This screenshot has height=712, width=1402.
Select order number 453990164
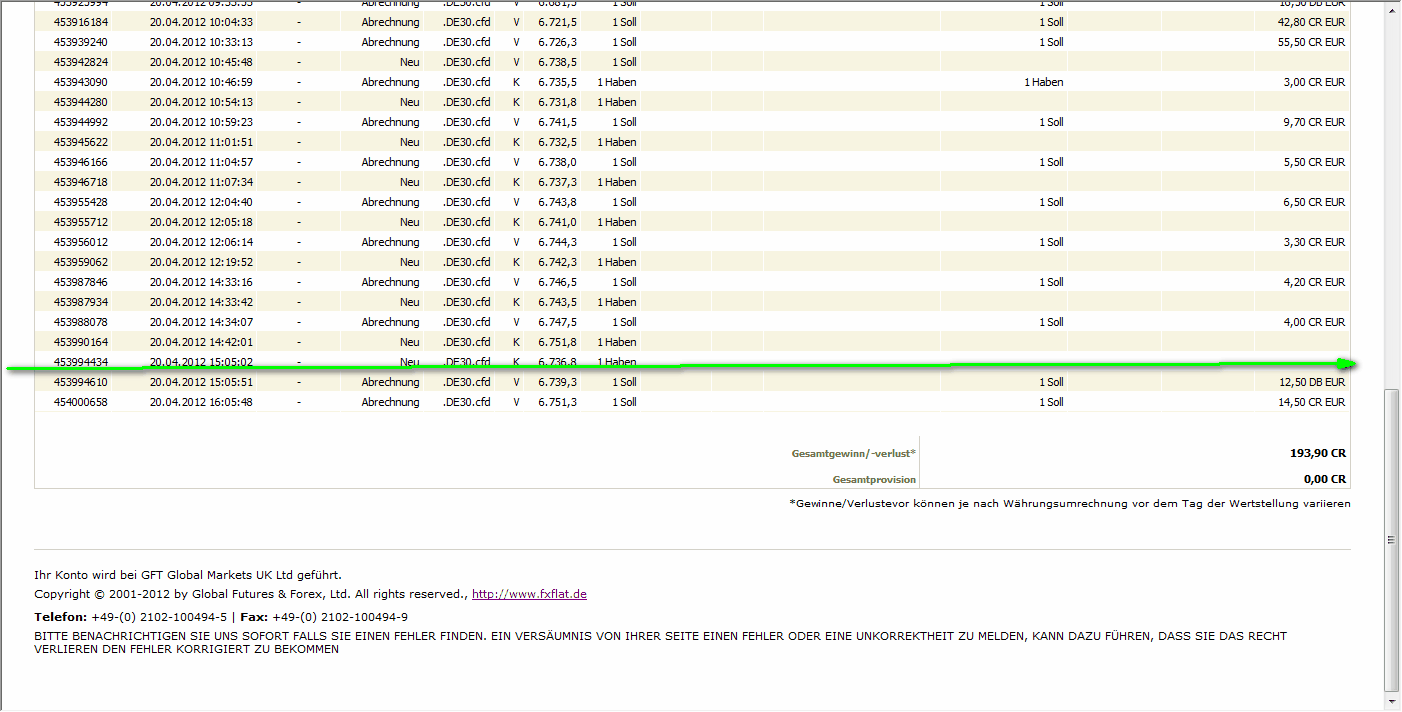(x=81, y=342)
